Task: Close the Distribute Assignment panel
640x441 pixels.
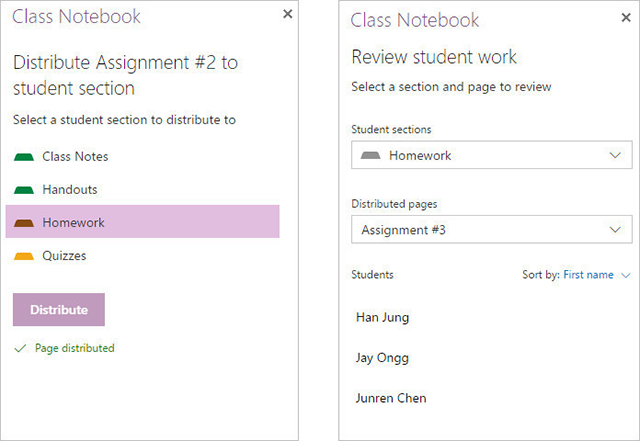Action: (x=288, y=14)
